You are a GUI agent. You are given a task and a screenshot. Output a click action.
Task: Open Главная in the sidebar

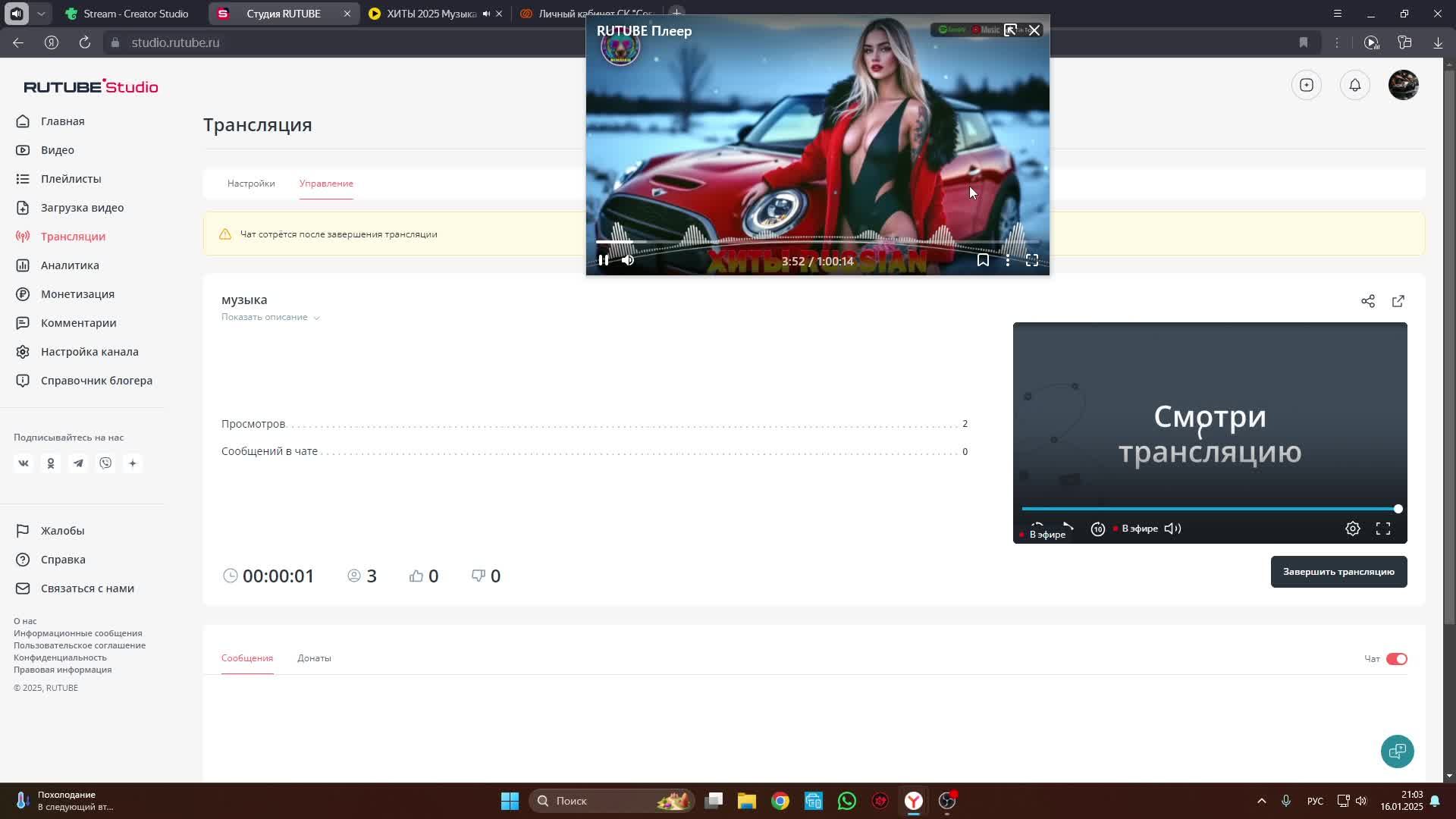62,121
